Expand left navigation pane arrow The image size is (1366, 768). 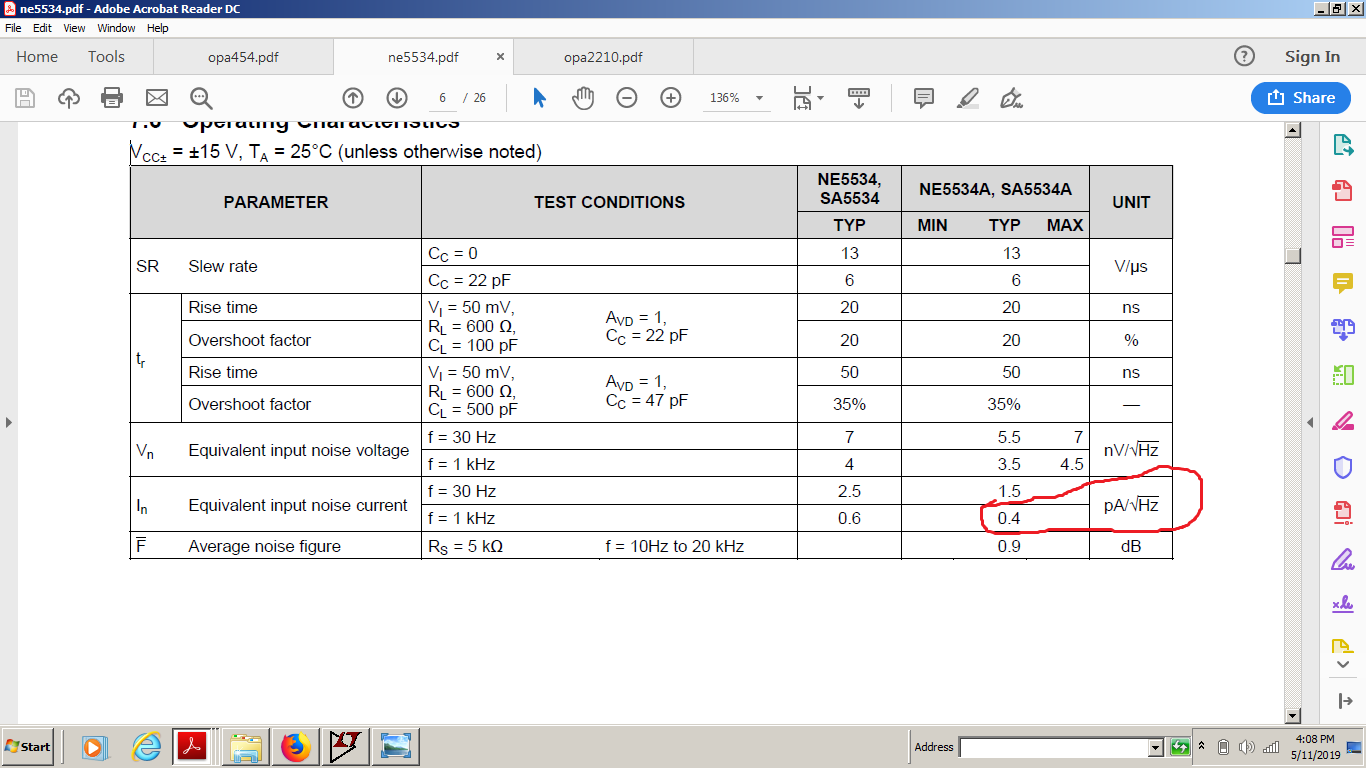(x=8, y=423)
